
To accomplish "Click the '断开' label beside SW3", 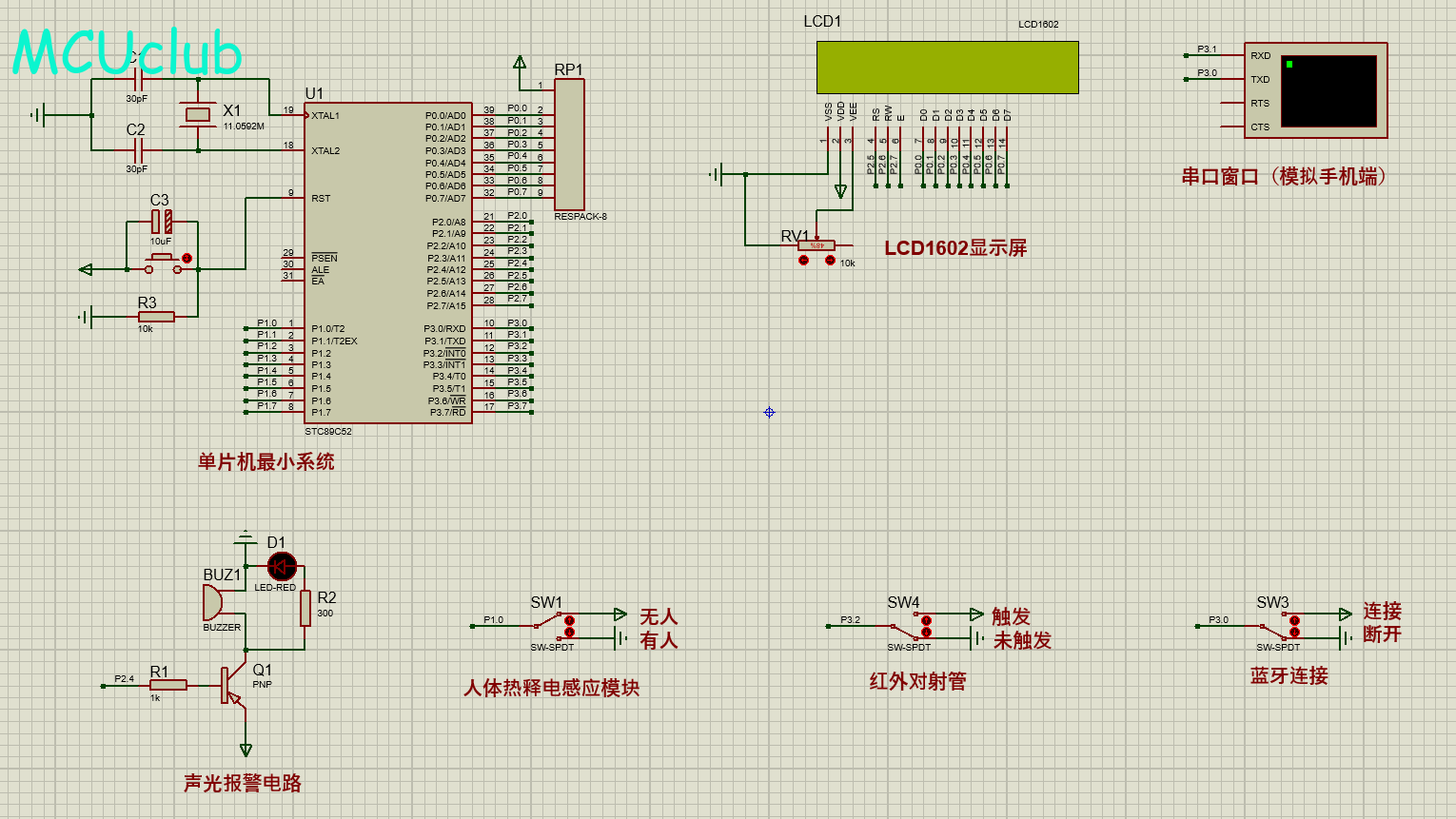I will click(x=1382, y=634).
